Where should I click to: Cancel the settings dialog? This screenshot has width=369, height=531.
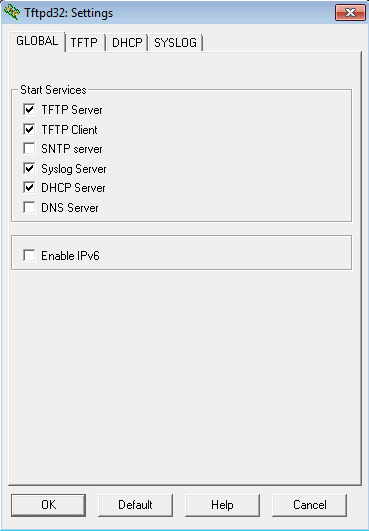[309, 505]
